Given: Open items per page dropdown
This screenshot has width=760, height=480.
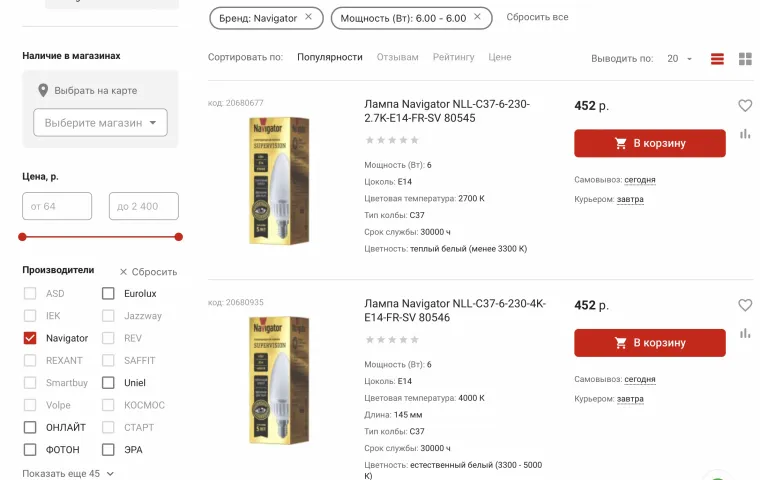Looking at the screenshot, I should [680, 59].
